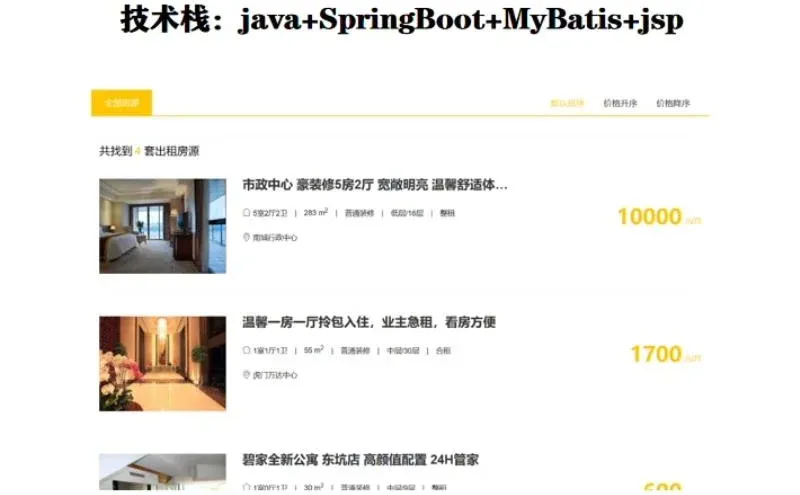
Task: Click the hallway photo of 温馨一房一厅 listing
Action: point(163,363)
